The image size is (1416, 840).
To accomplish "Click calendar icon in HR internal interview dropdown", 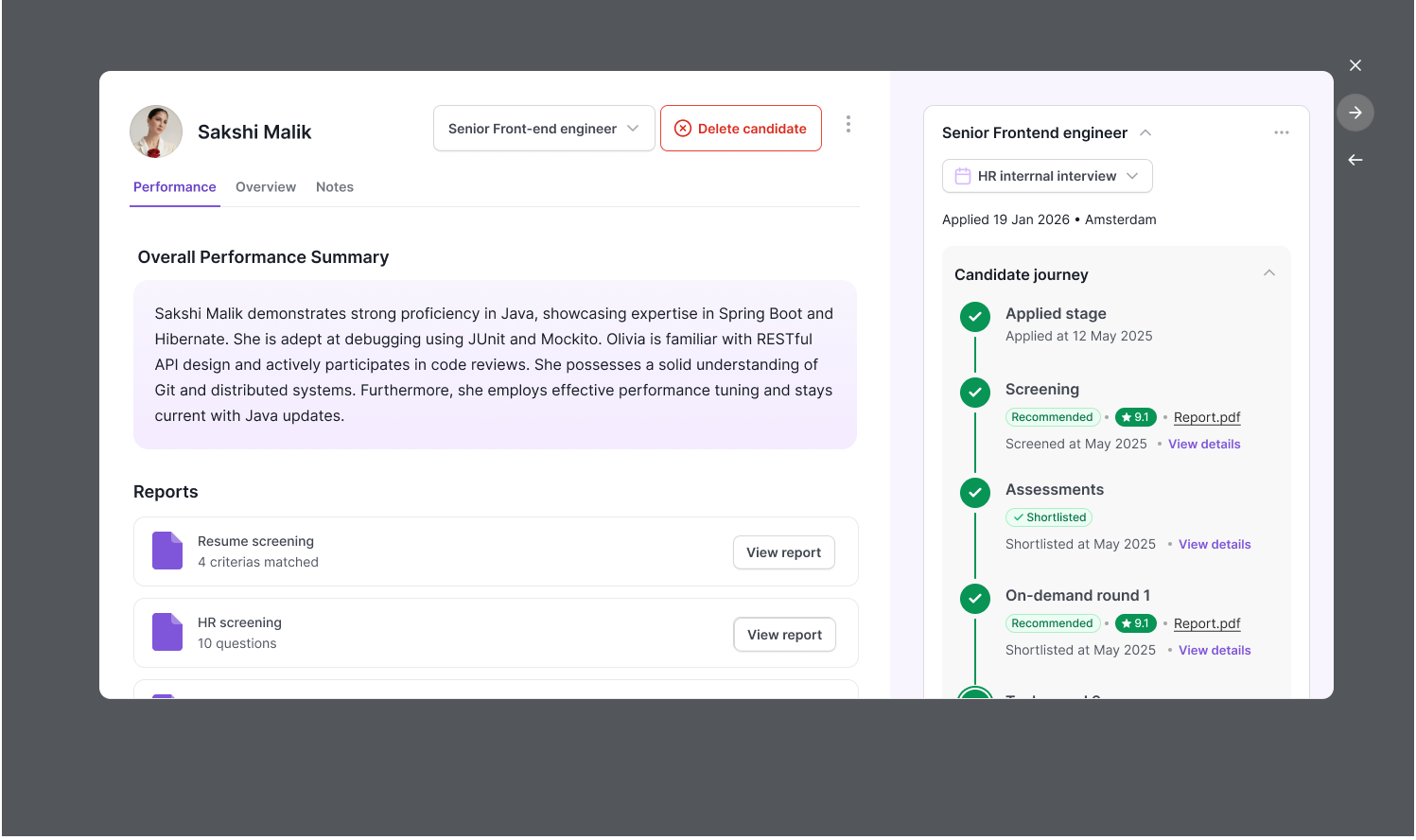I will [x=963, y=176].
